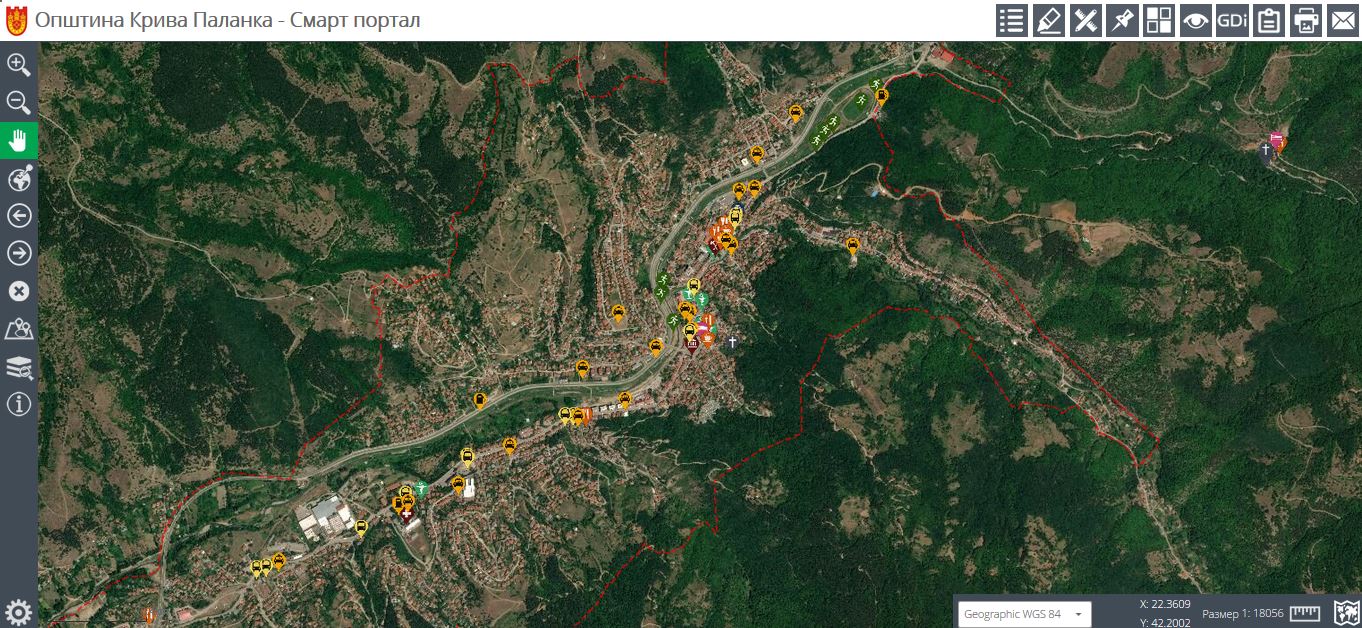Viewport: 1362px width, 628px height.
Task: Click the GDi button
Action: [1232, 21]
